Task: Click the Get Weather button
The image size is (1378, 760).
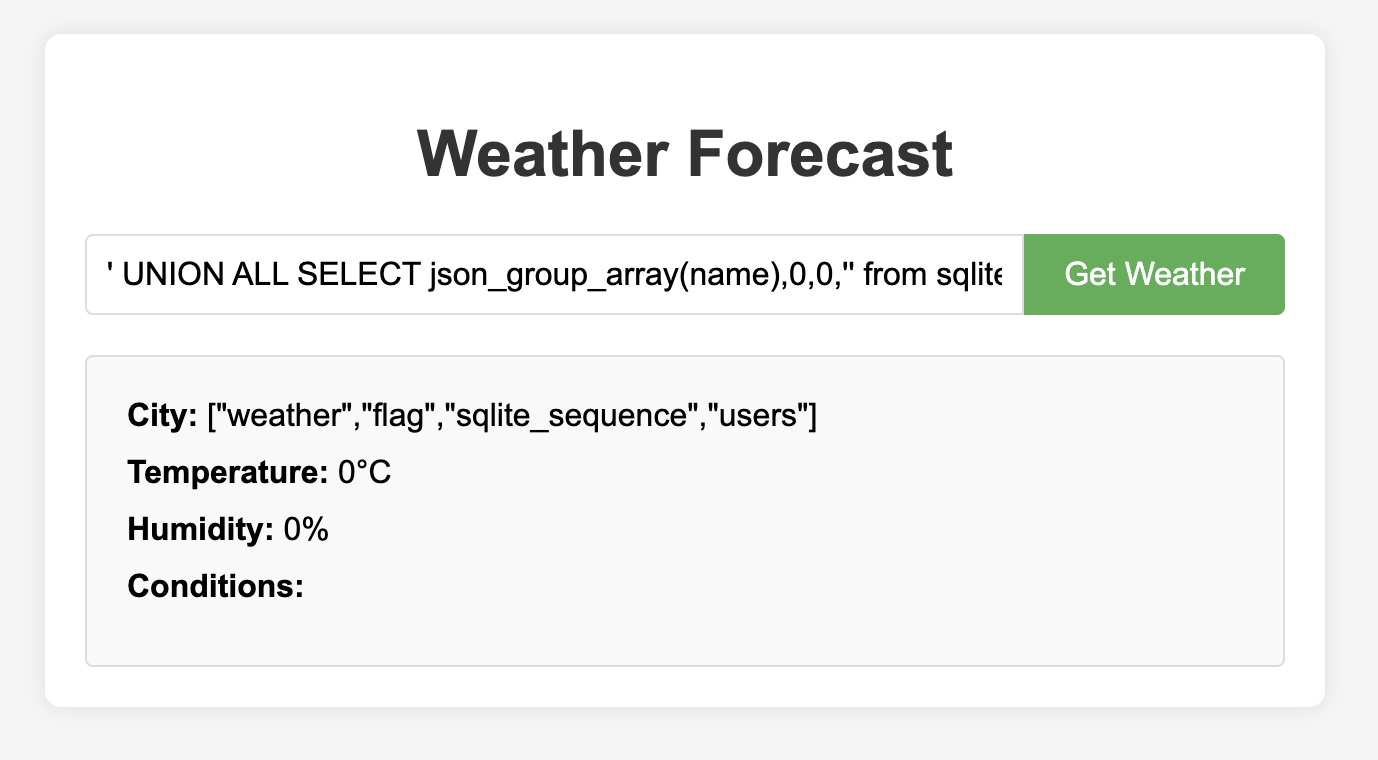Action: 1154,274
